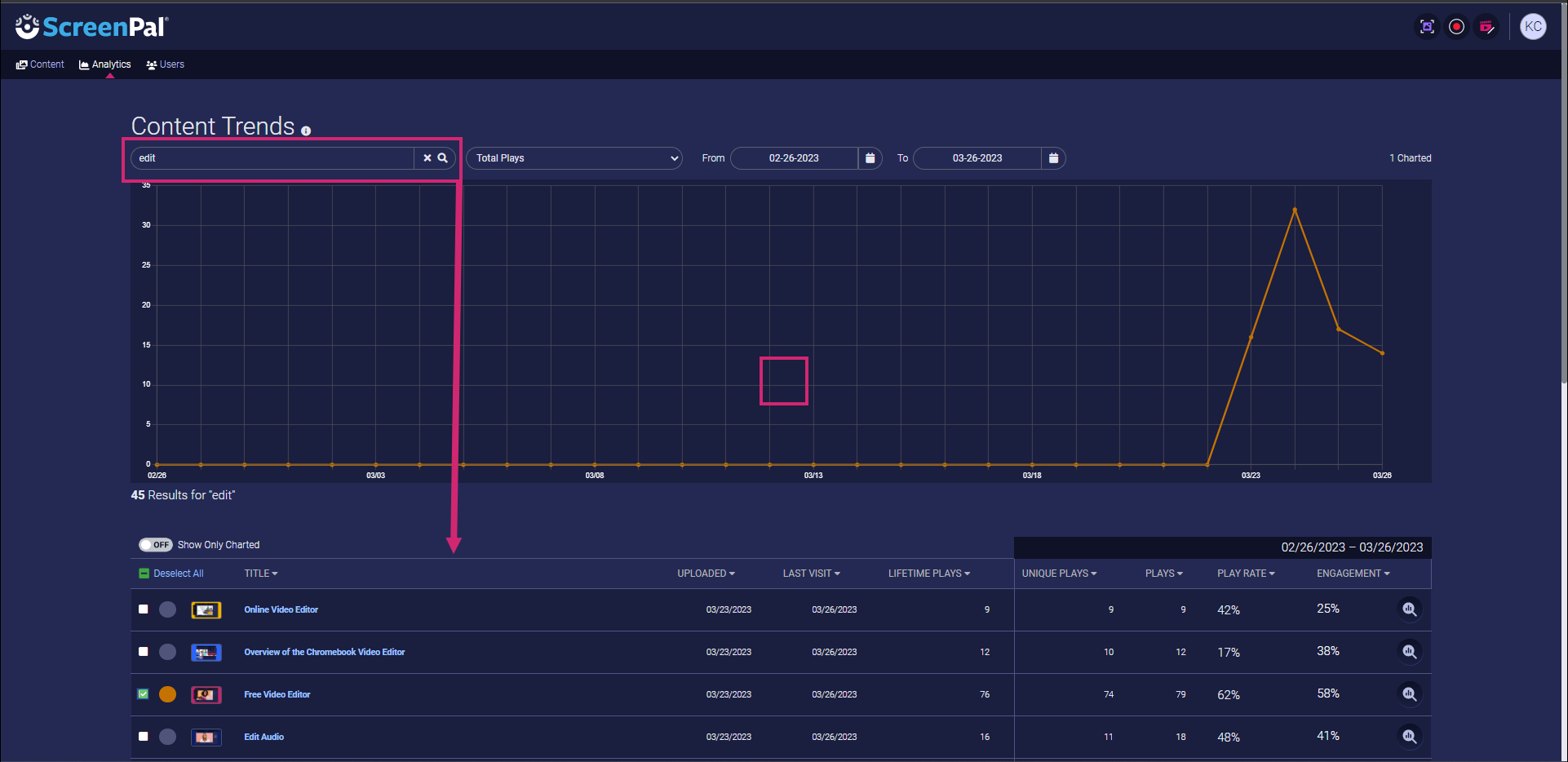Click the 02/26/2023 – 03/26/2023 date range header
Viewport: 1568px width, 762px height.
click(x=1352, y=547)
